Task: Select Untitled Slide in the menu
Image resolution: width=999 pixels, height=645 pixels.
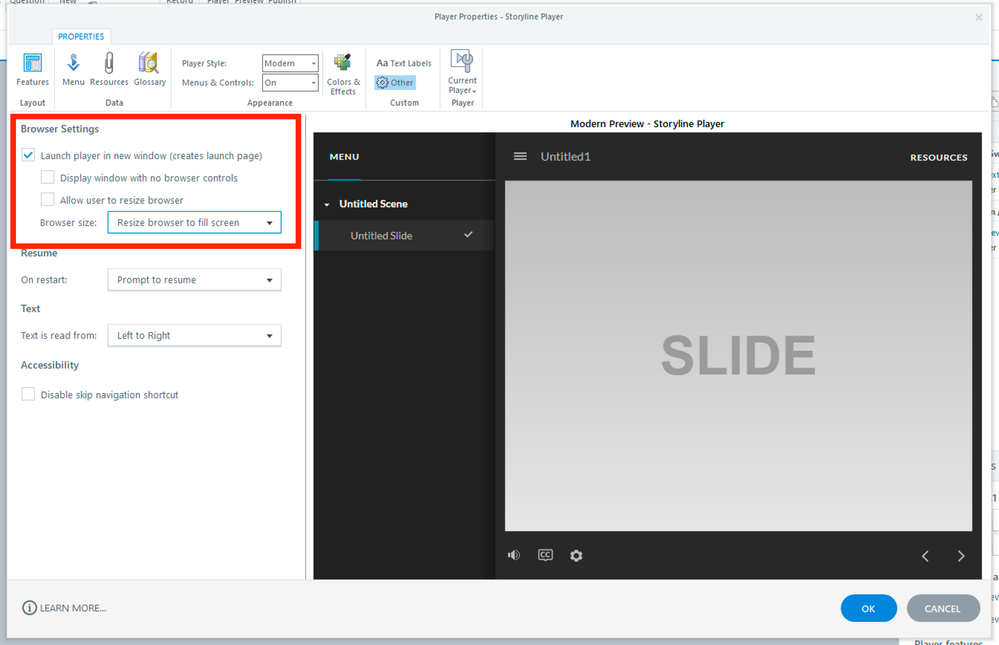Action: [381, 236]
